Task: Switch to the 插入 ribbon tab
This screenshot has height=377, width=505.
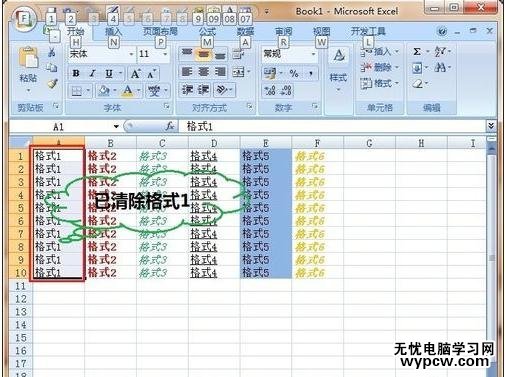Action: tap(113, 32)
